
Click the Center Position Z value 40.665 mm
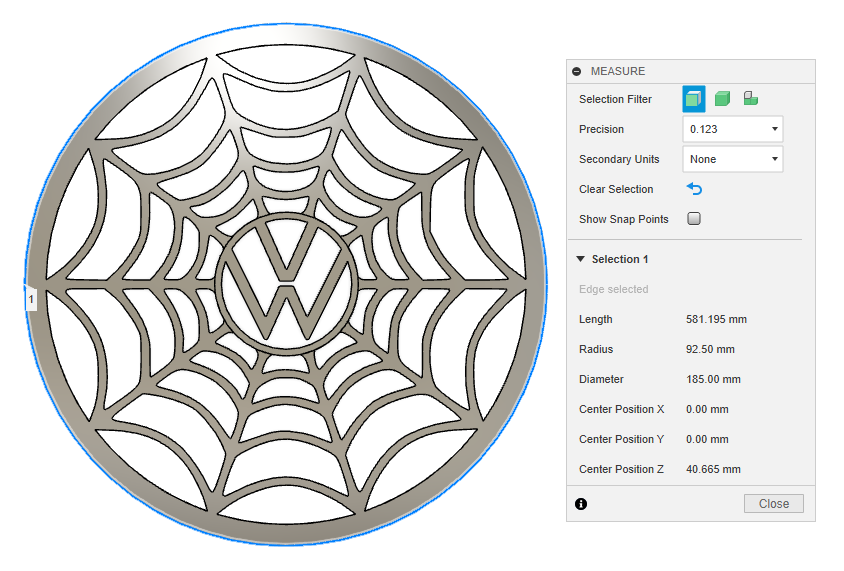click(x=713, y=469)
